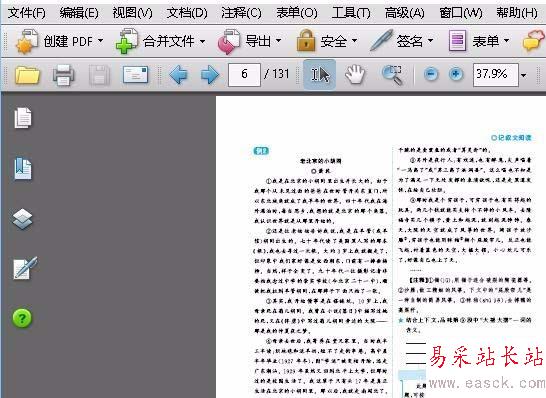Open a file with the folder icon
546x398 pixels.
[x=27, y=74]
